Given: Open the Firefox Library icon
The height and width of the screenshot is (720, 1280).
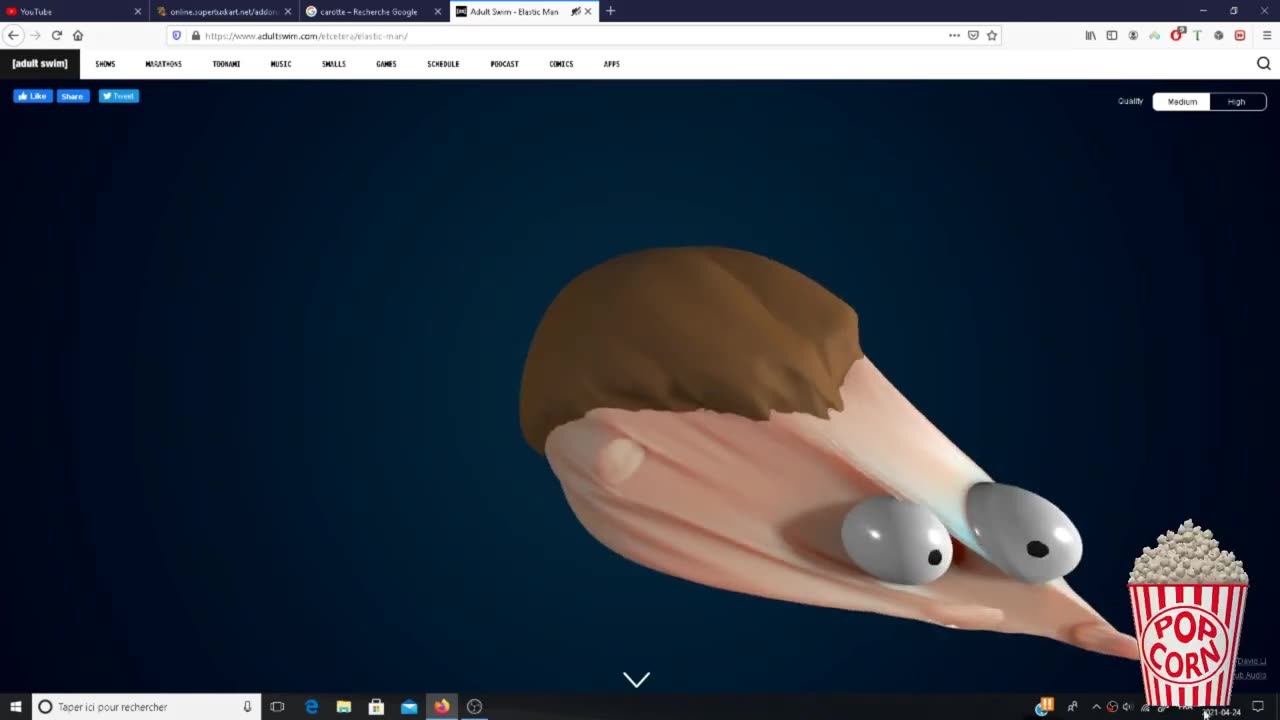Looking at the screenshot, I should click(x=1090, y=35).
